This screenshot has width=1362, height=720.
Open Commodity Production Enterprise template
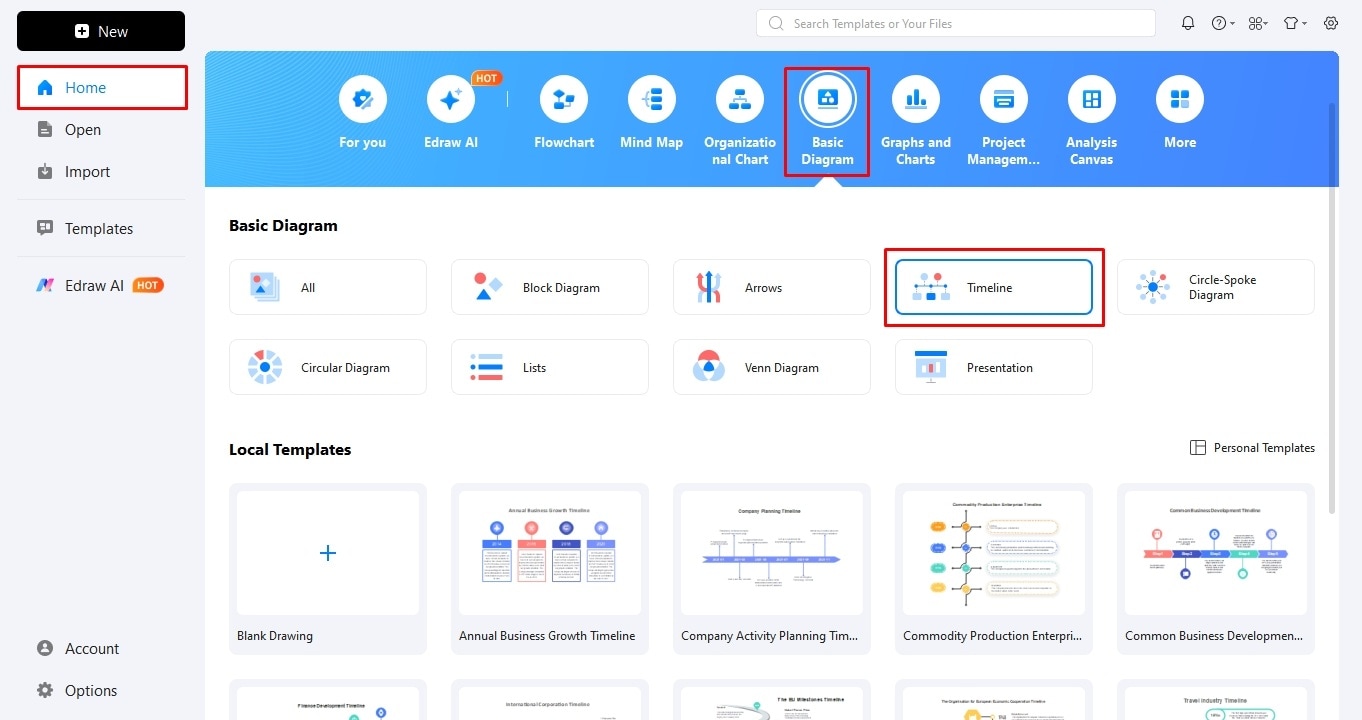click(x=994, y=569)
